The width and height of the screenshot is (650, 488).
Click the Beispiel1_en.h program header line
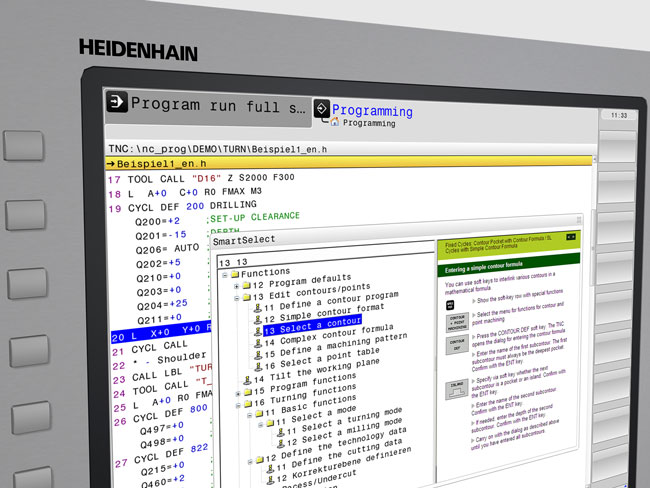(x=349, y=163)
